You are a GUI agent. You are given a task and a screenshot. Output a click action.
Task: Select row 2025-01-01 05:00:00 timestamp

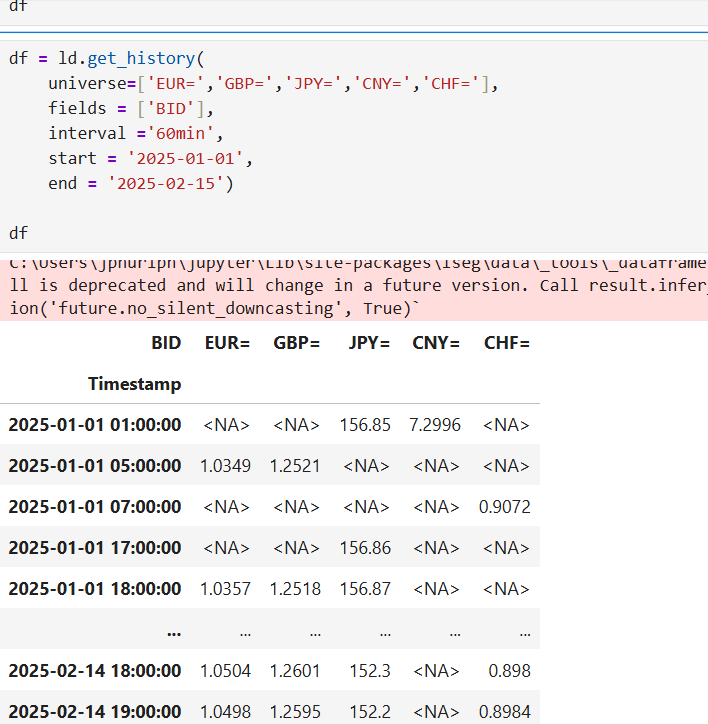[95, 465]
